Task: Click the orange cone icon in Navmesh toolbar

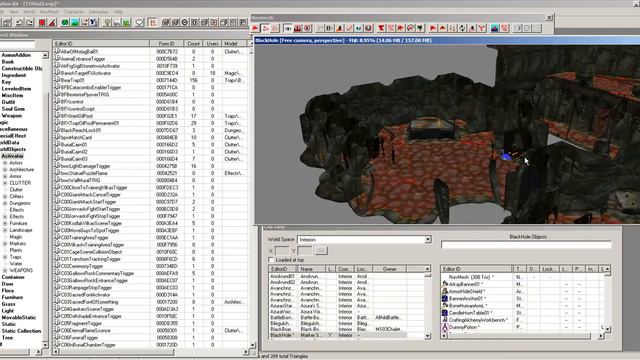Action: tap(339, 28)
